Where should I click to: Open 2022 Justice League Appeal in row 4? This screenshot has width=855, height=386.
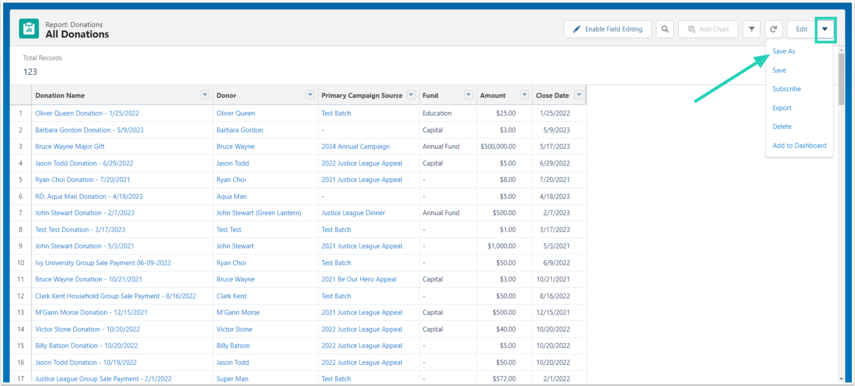(x=362, y=163)
